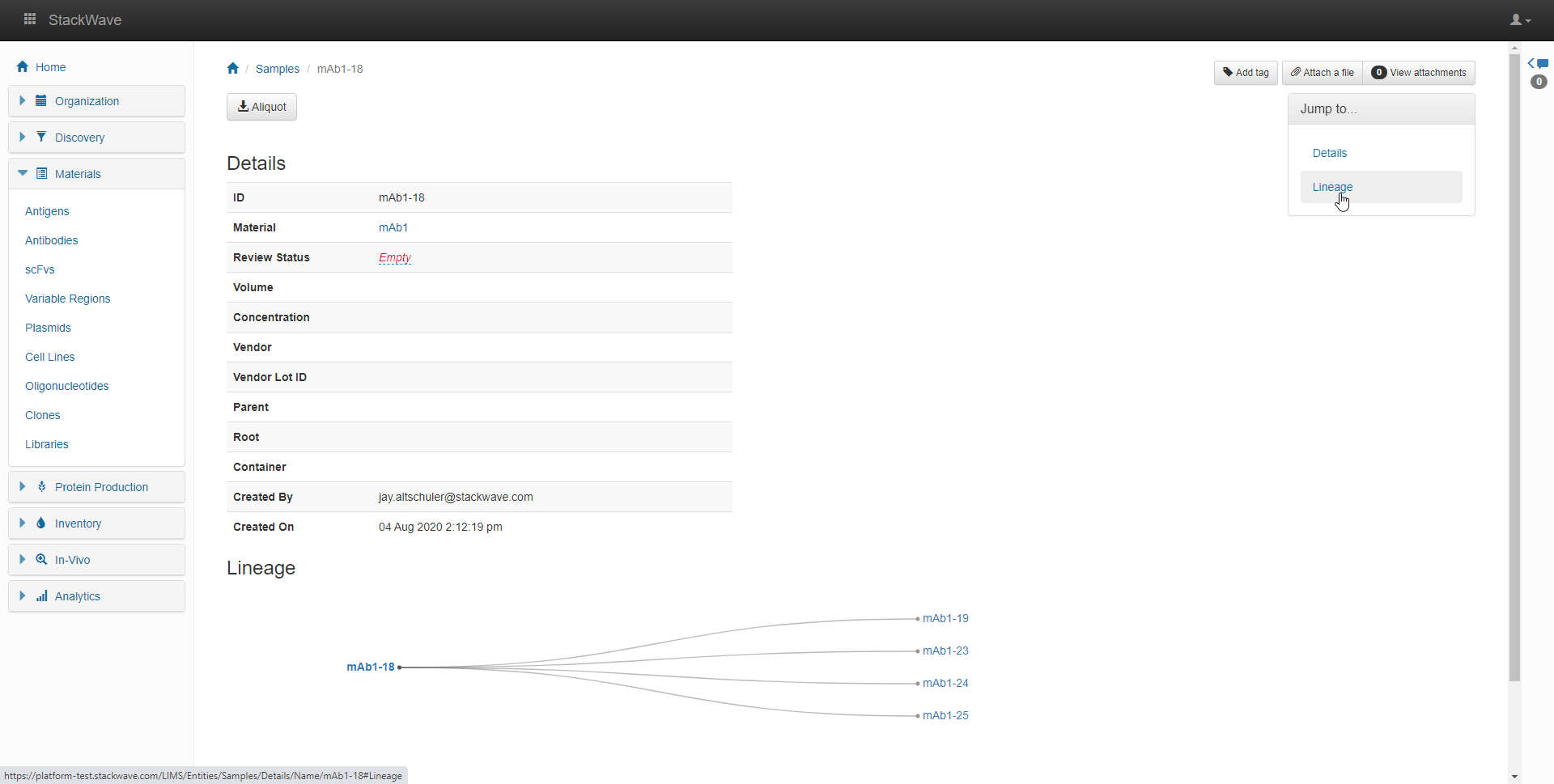Click the Aliquot button

point(261,107)
